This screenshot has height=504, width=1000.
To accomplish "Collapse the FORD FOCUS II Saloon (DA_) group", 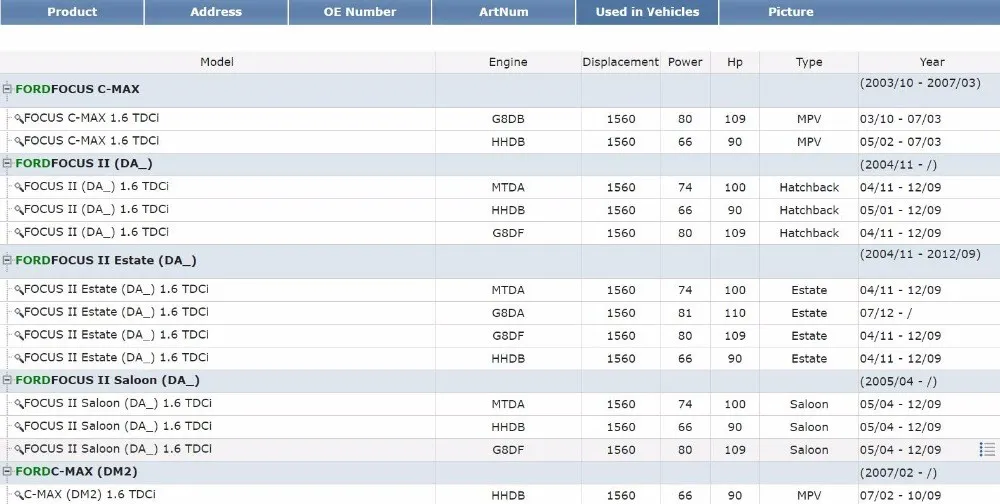I will pyautogui.click(x=7, y=380).
